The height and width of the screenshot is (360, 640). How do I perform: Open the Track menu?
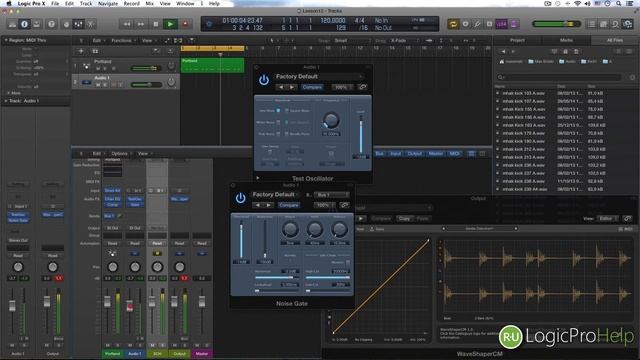click(x=86, y=3)
